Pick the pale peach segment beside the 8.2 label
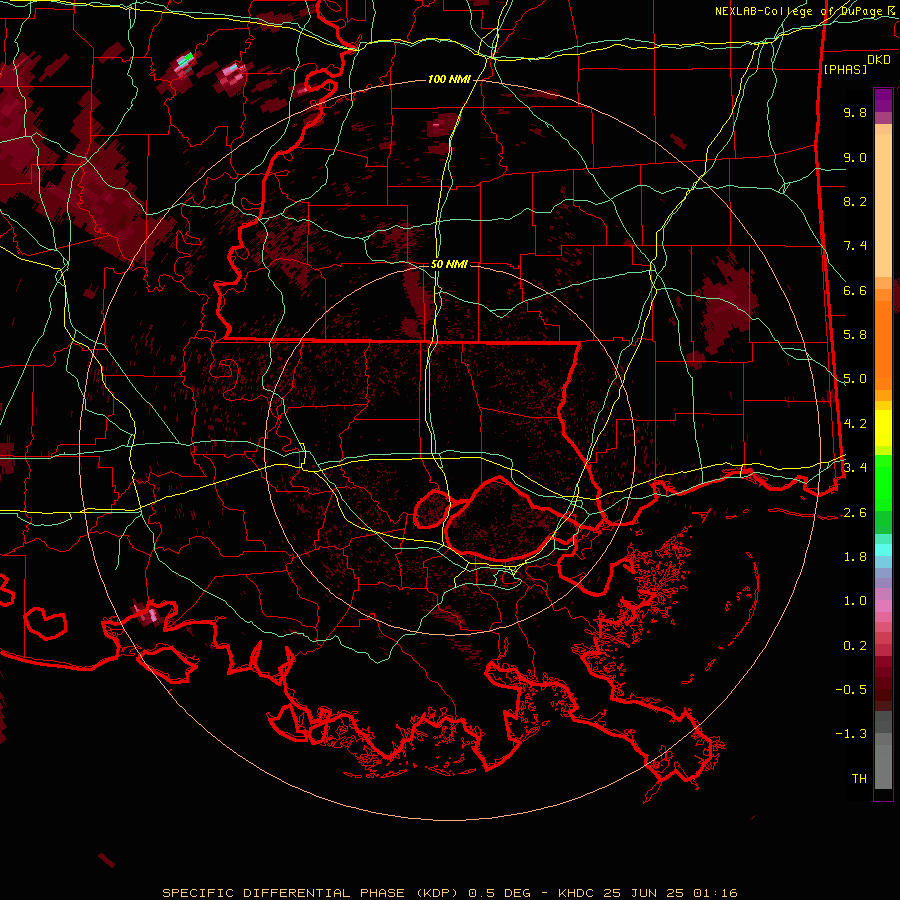Viewport: 900px width, 900px height. click(x=883, y=205)
